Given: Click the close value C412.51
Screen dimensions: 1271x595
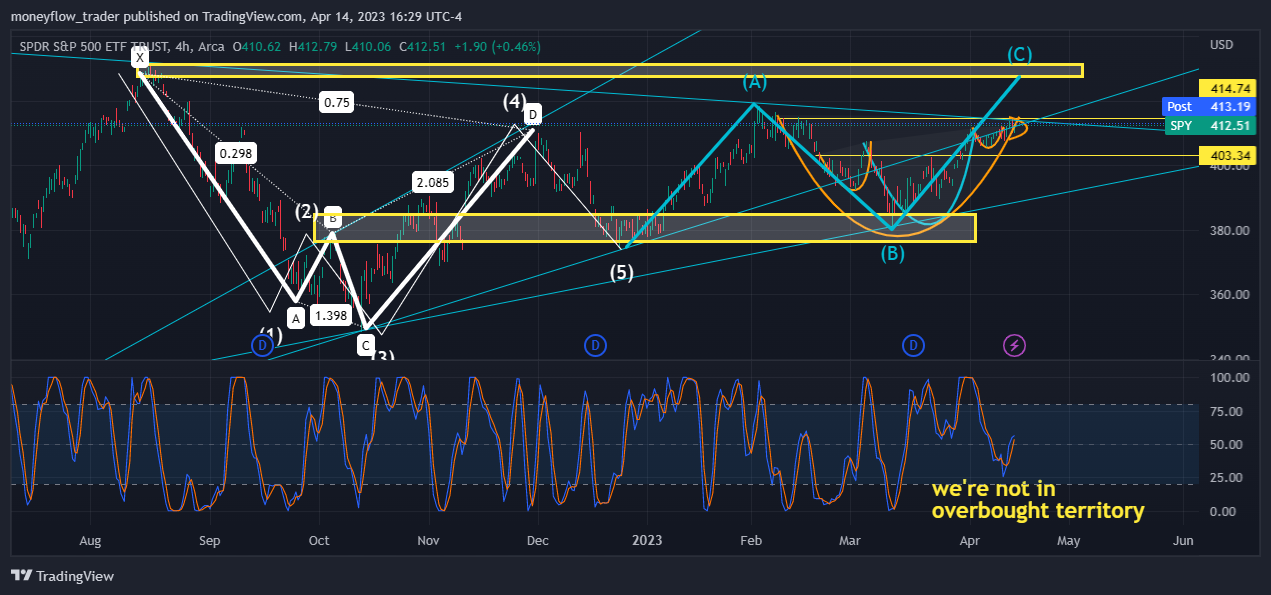Looking at the screenshot, I should (x=422, y=46).
